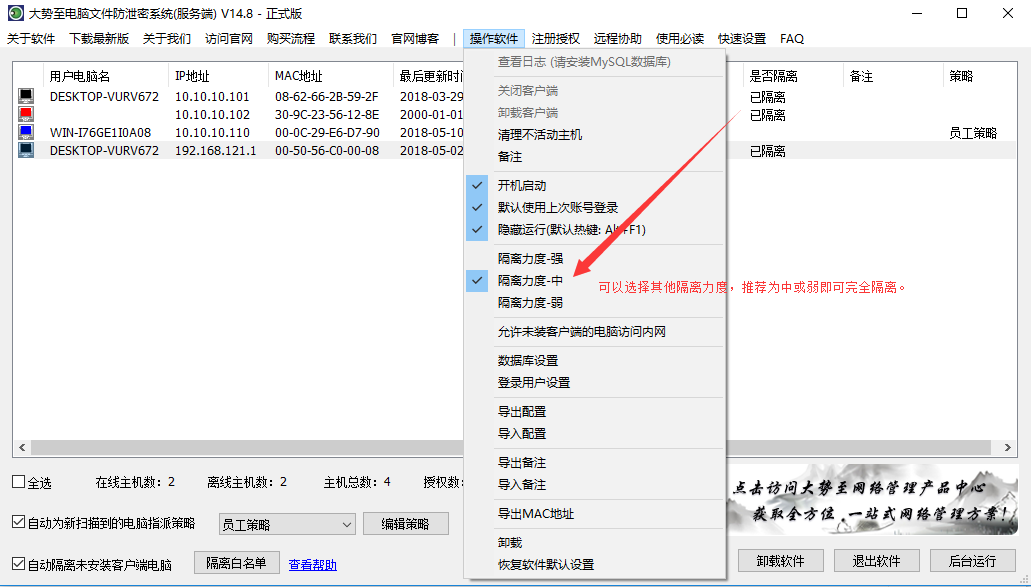The height and width of the screenshot is (587, 1031).
Task: Click the black computer icon for 10.10.10.101
Action: 26,97
